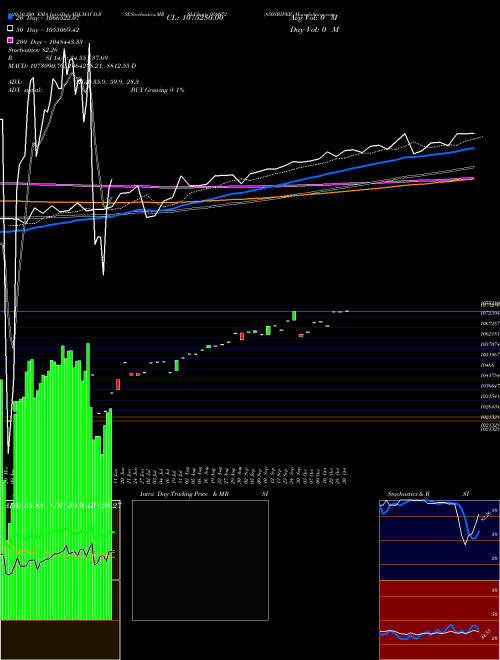Click the 'CL: 1075280.00' closing price label

[194, 18]
